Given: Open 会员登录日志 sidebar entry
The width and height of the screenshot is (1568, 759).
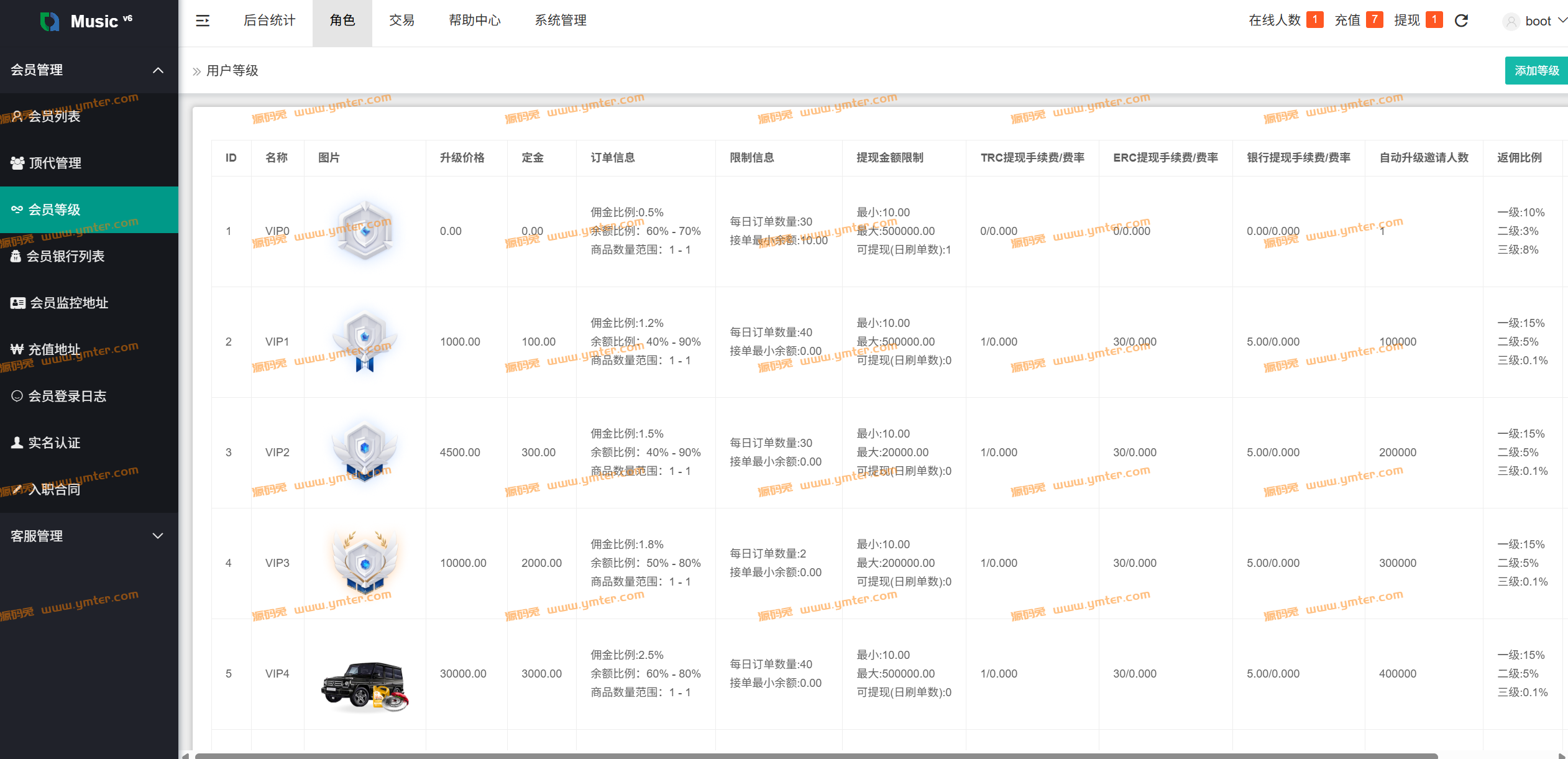Looking at the screenshot, I should 67,396.
